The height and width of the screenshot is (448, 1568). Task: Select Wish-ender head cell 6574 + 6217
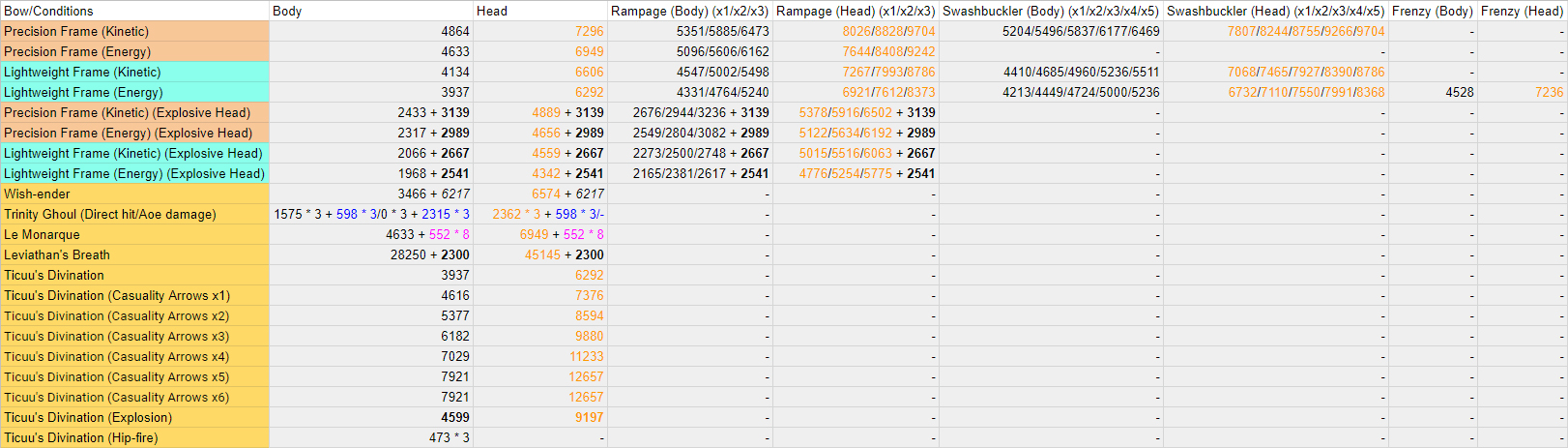(x=540, y=194)
